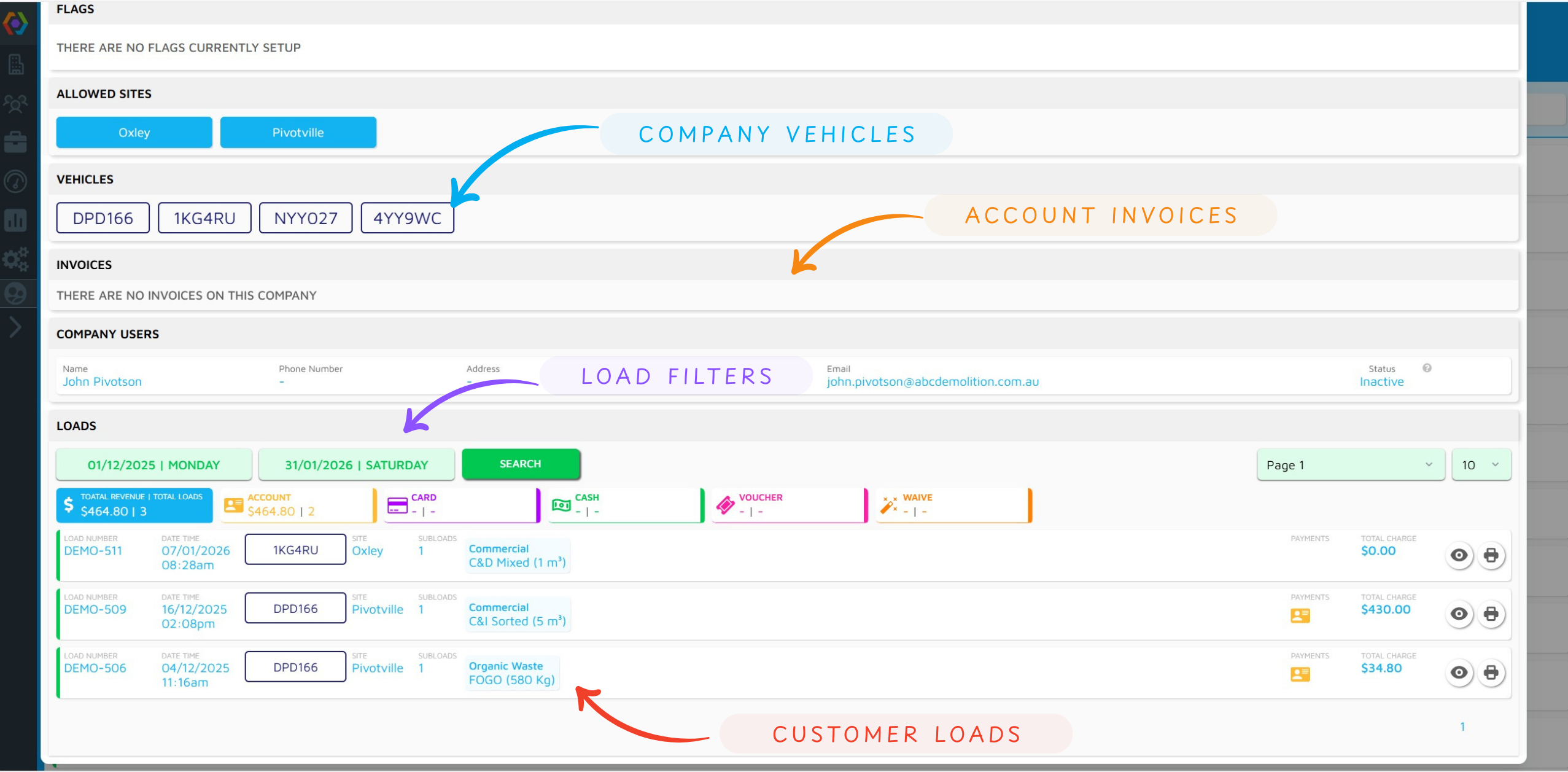
Task: Open company user John Pivotson
Action: [102, 381]
